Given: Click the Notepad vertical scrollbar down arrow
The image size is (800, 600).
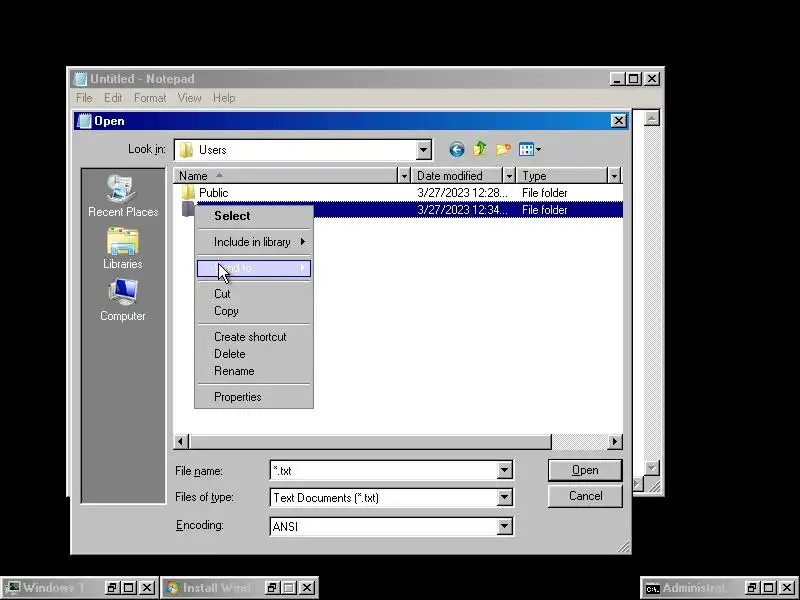Looking at the screenshot, I should [x=652, y=467].
